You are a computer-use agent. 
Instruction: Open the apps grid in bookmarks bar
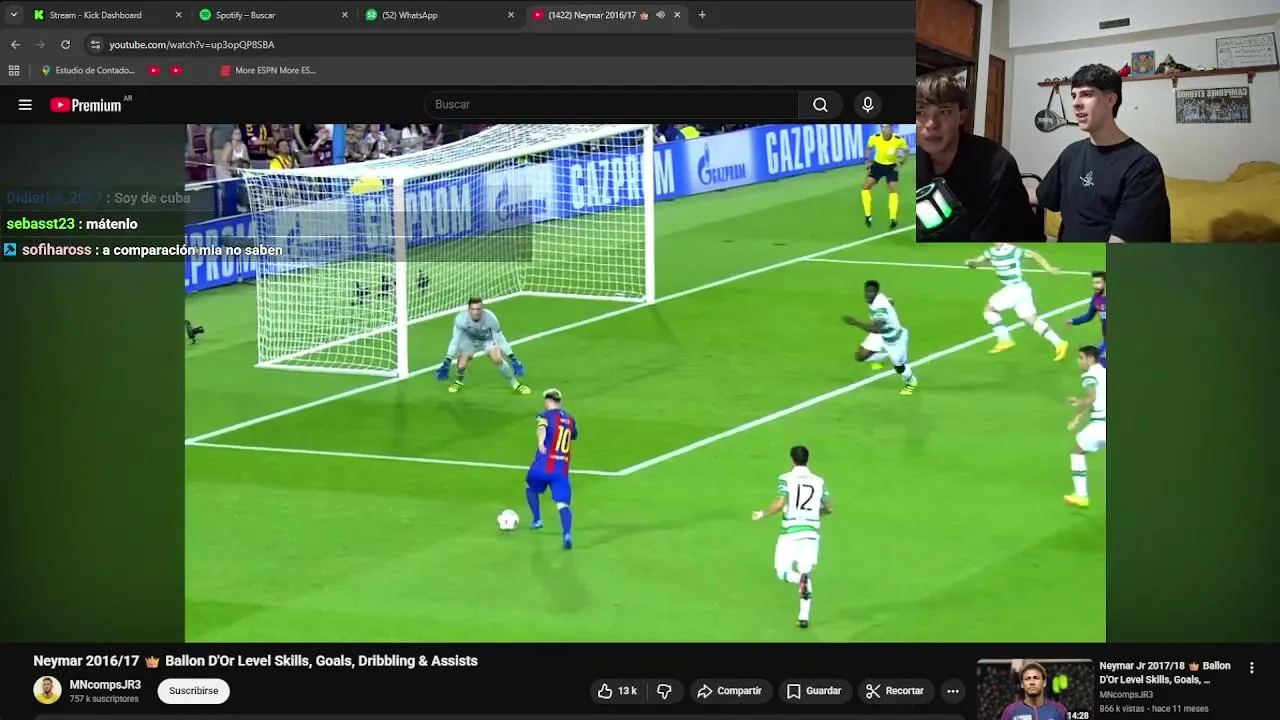tap(14, 70)
